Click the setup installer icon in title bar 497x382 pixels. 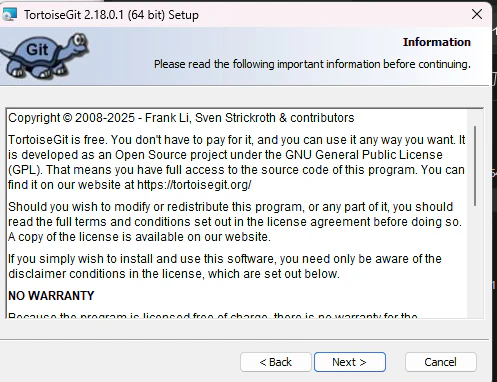(x=9, y=15)
